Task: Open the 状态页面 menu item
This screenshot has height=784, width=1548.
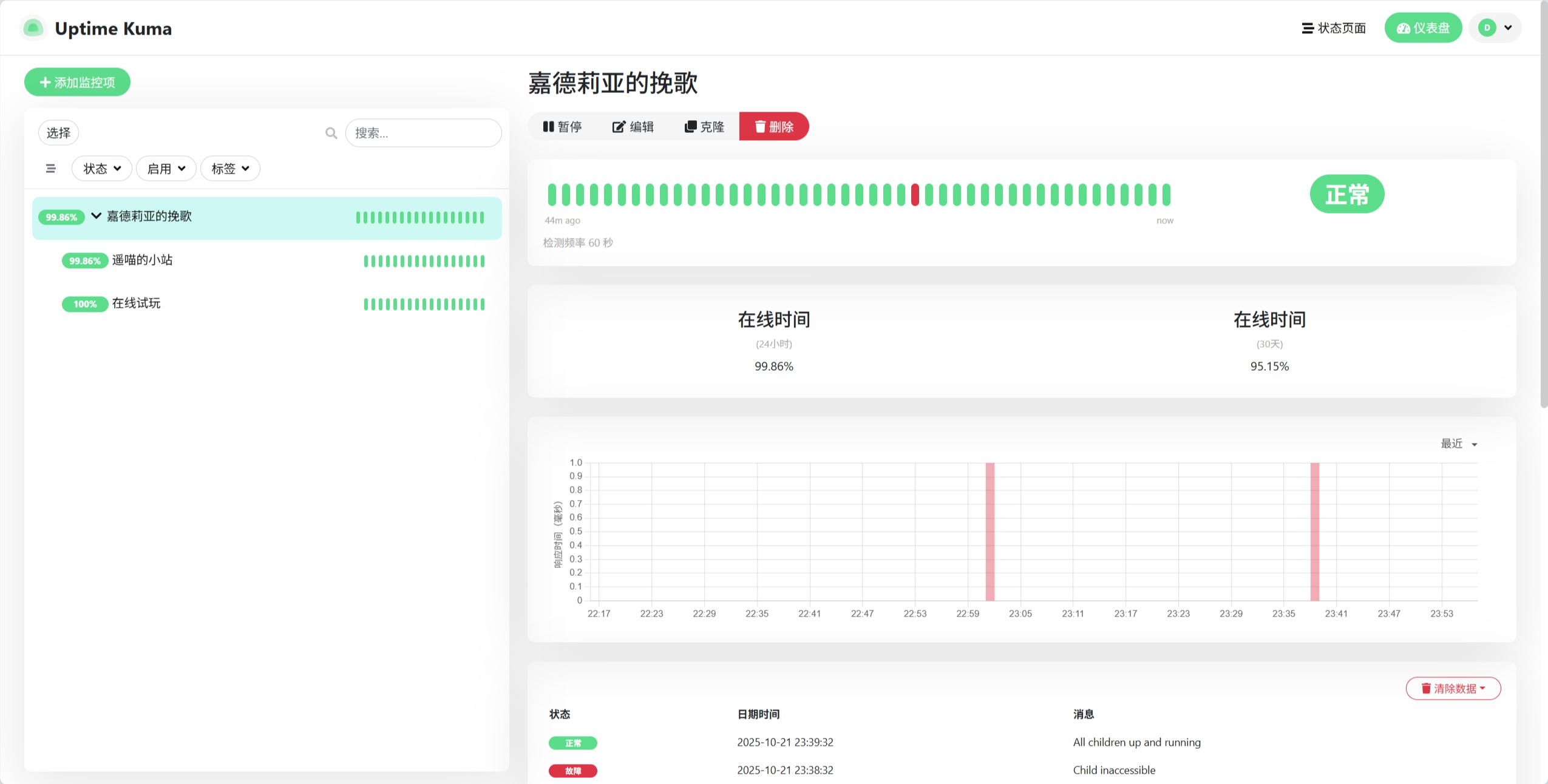Action: (x=1334, y=28)
